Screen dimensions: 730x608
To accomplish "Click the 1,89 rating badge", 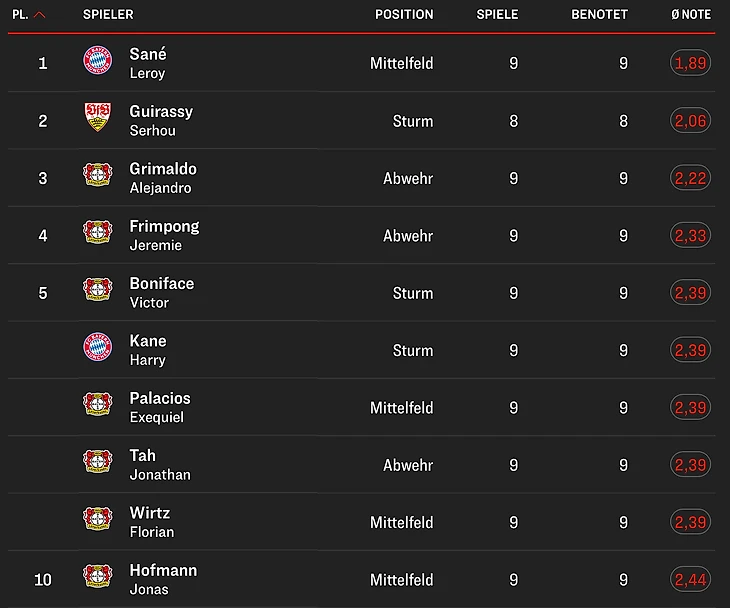I will (690, 63).
